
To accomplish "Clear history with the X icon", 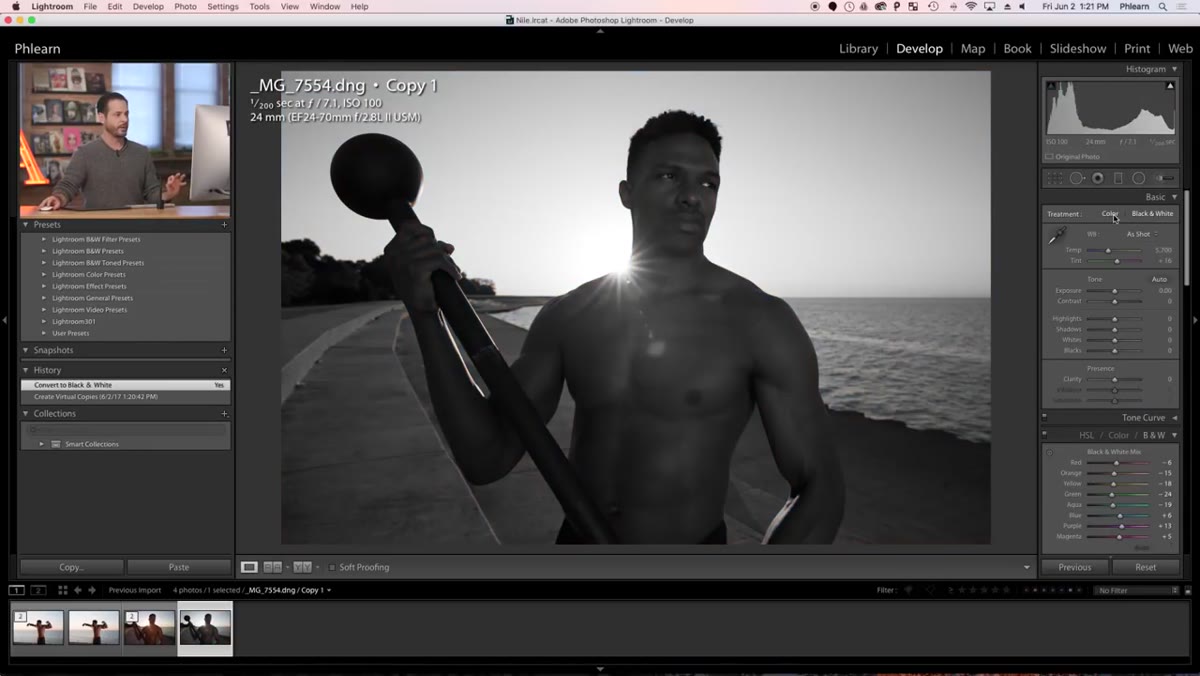I will 224,370.
